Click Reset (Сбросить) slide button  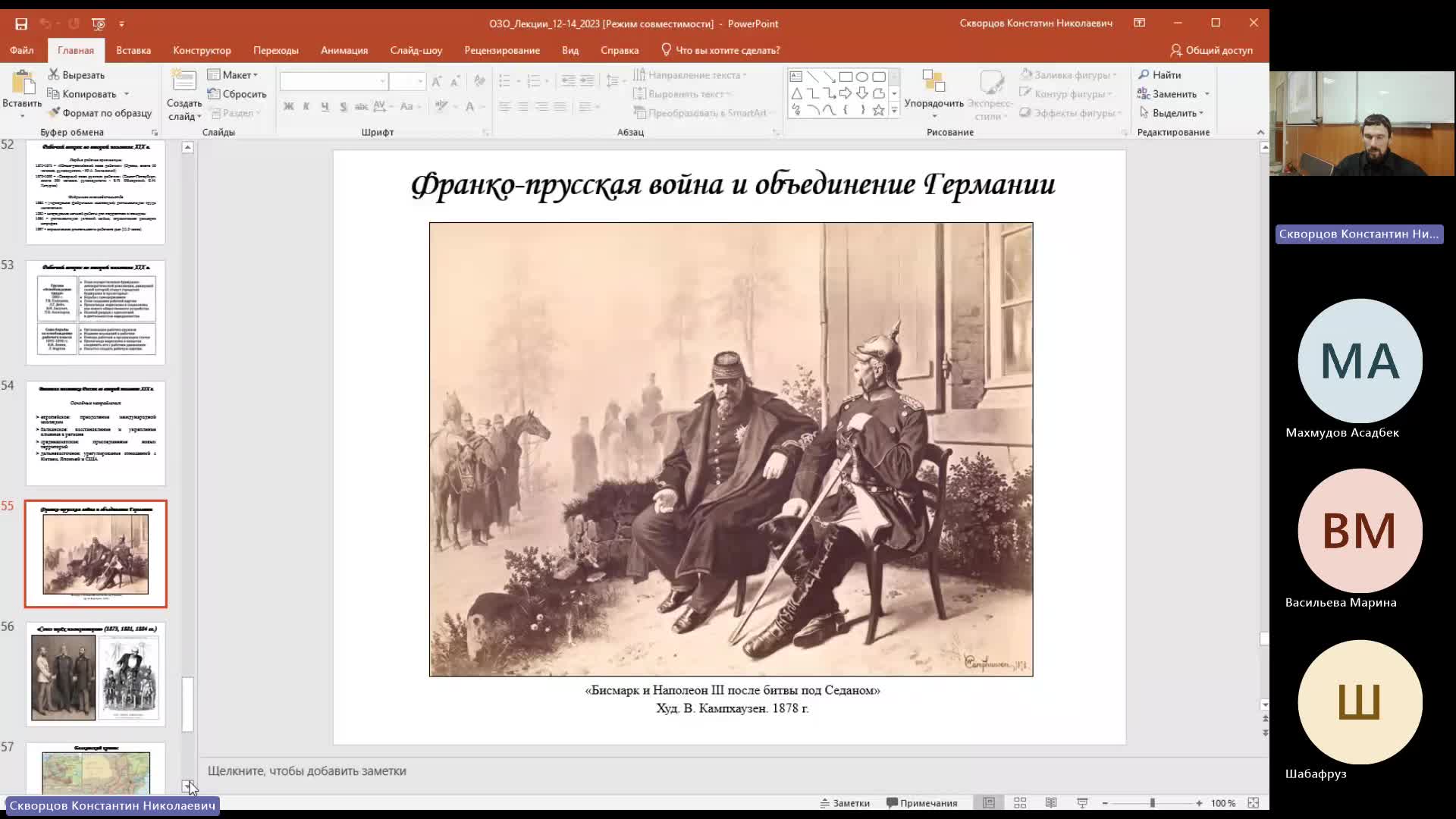(237, 94)
